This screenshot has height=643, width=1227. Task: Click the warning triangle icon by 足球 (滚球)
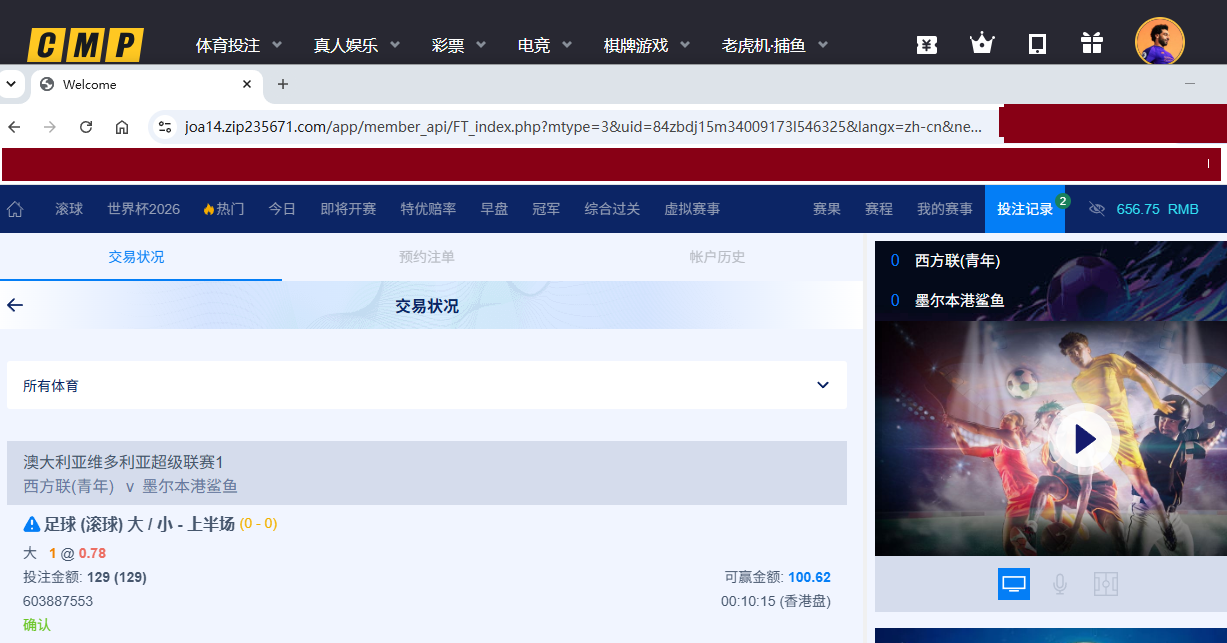pyautogui.click(x=32, y=523)
